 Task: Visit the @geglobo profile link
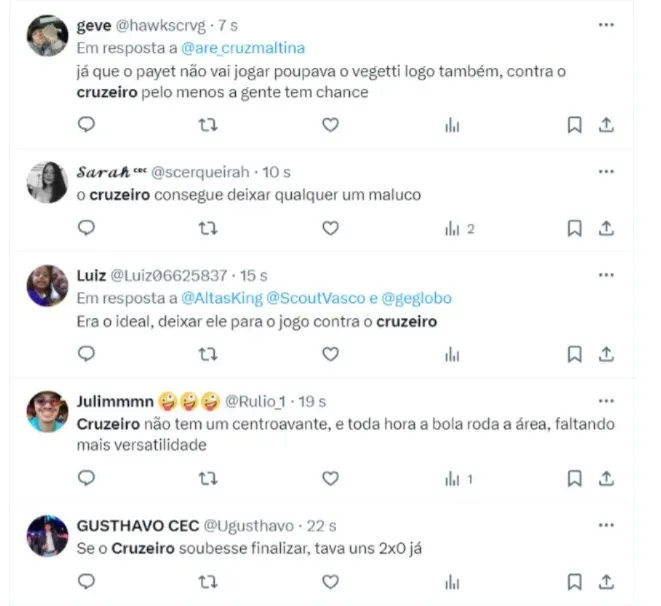[x=416, y=298]
